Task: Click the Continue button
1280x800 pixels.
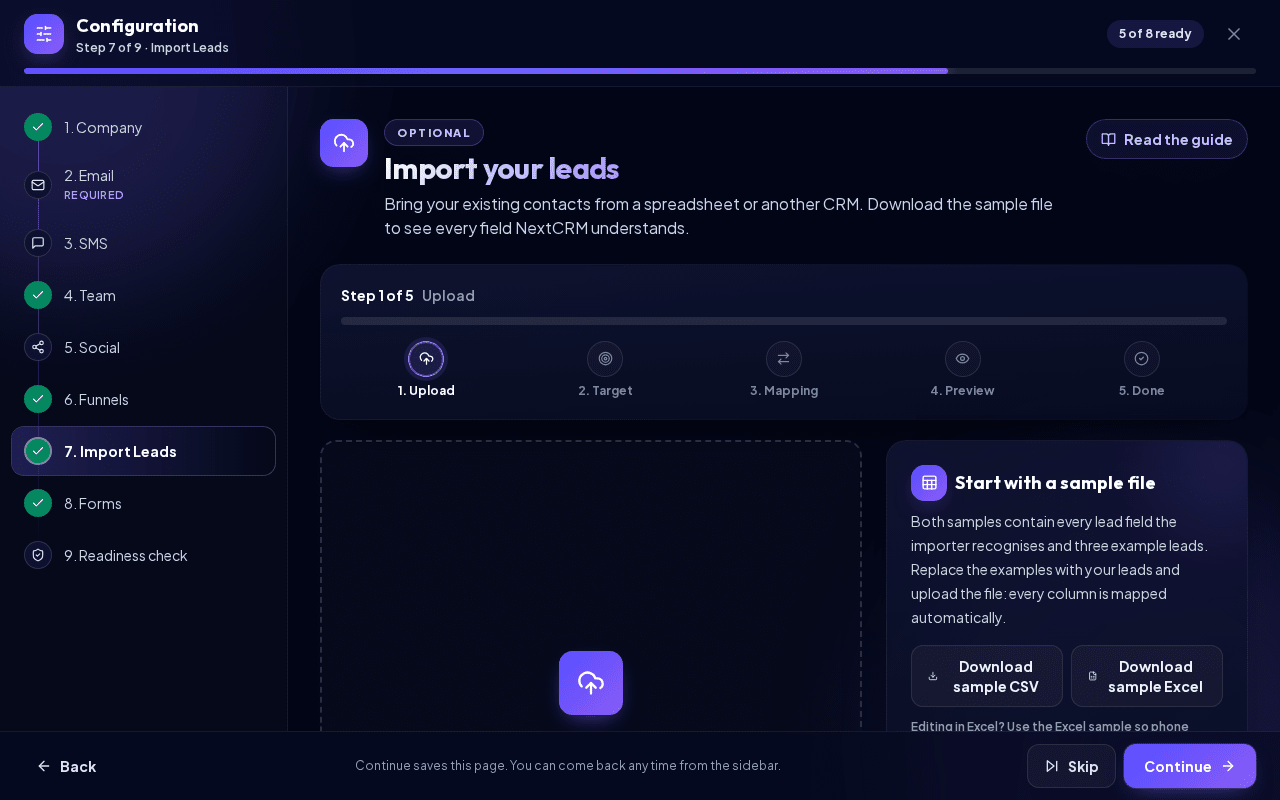Action: pyautogui.click(x=1189, y=766)
